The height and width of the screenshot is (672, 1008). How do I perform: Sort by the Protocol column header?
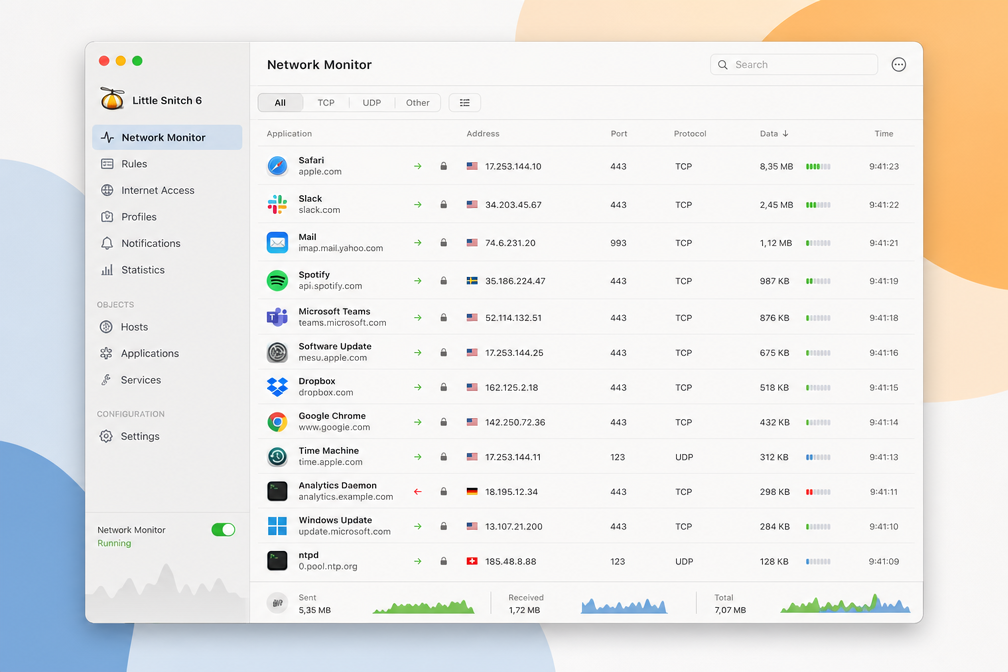[690, 134]
